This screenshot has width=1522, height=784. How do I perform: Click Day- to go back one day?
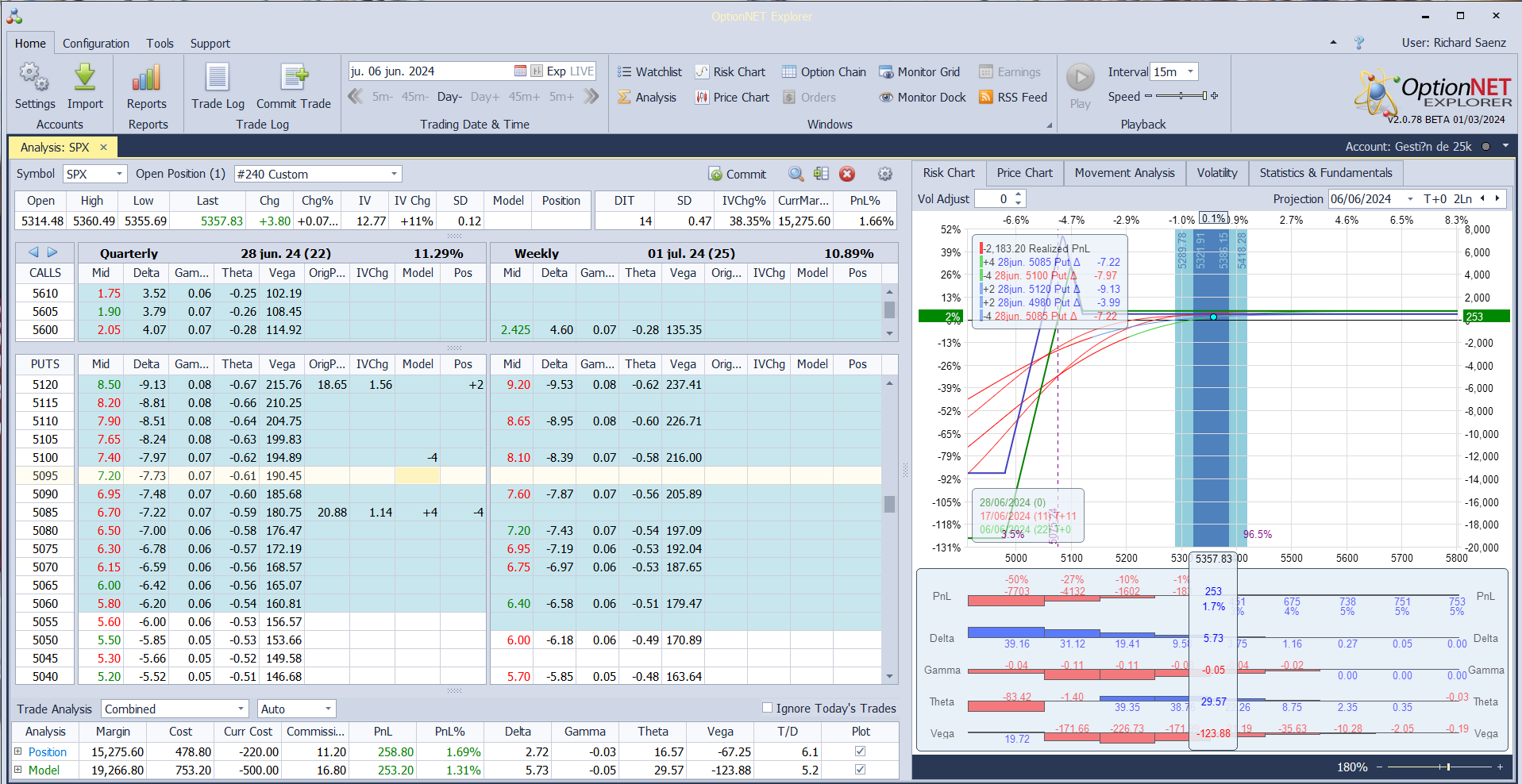tap(449, 97)
